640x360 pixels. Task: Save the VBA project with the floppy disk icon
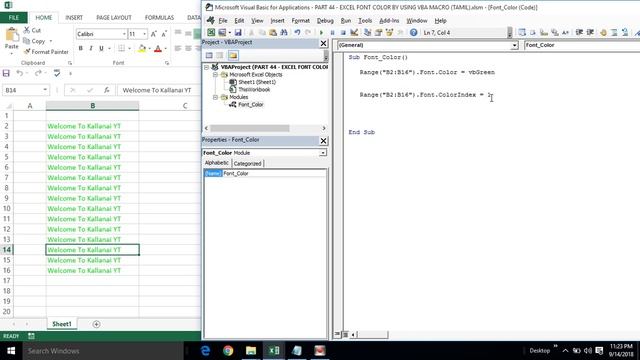[238, 33]
